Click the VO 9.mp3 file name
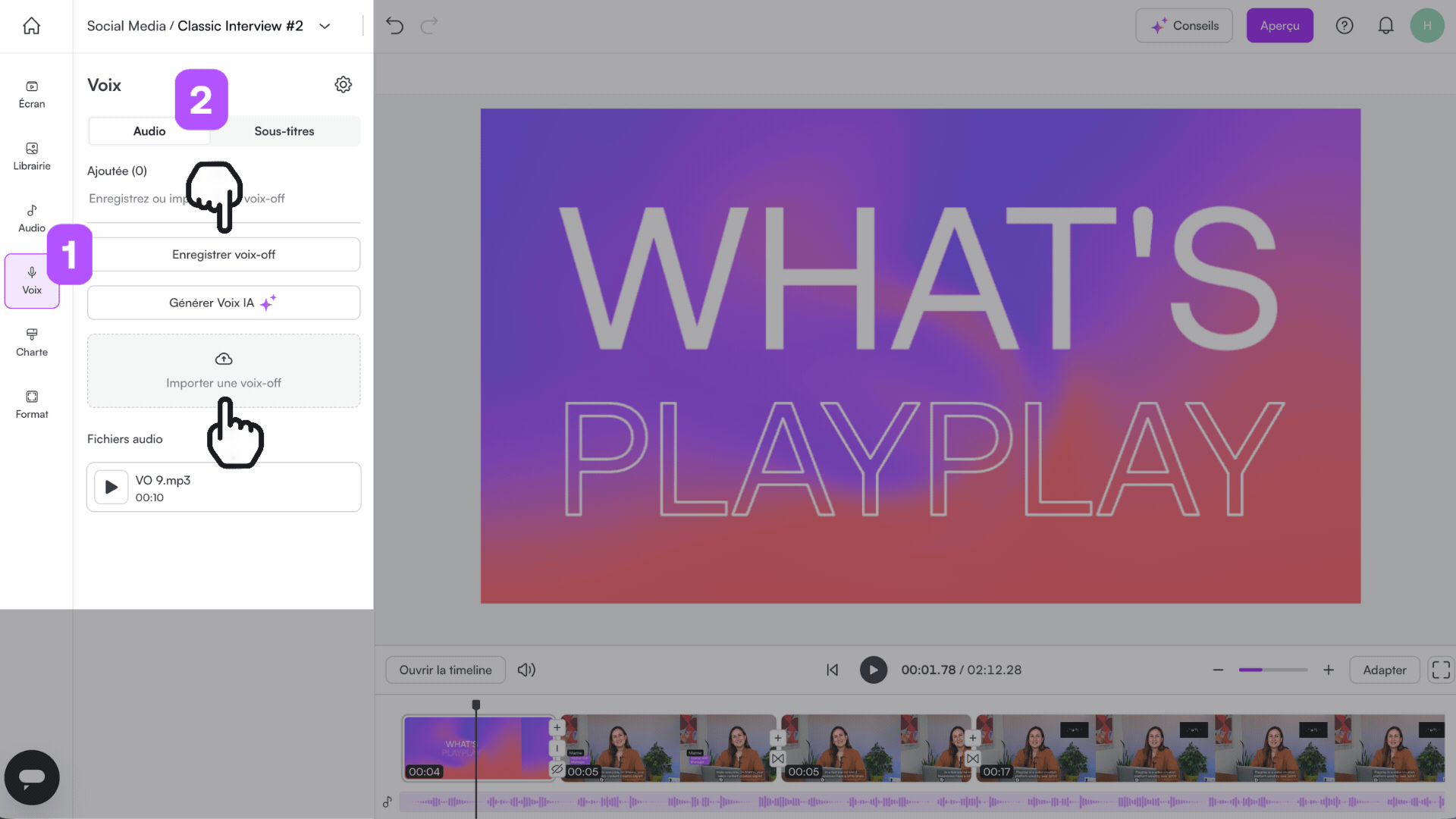Image resolution: width=1456 pixels, height=819 pixels. coord(163,480)
